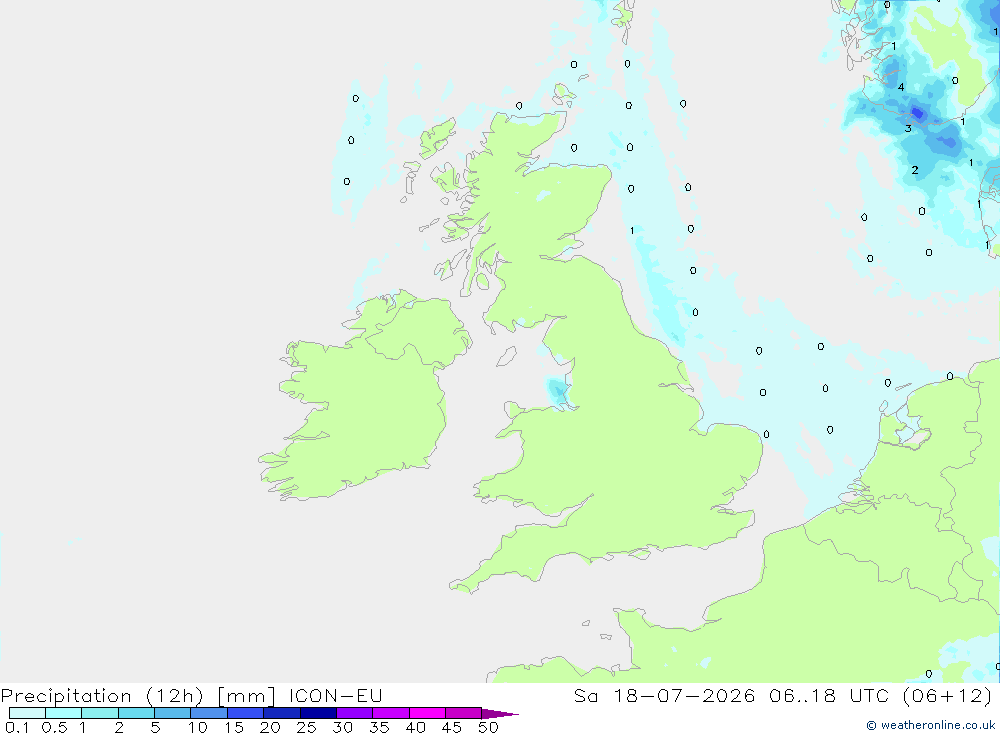
Task: Select the 5–10 mm blue legend swatch
Action: [172, 713]
